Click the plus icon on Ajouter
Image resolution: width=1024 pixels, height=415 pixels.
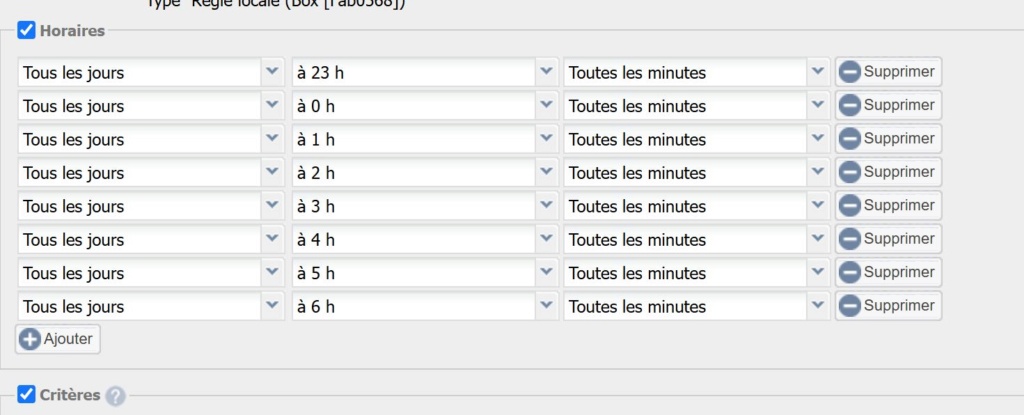pos(29,339)
